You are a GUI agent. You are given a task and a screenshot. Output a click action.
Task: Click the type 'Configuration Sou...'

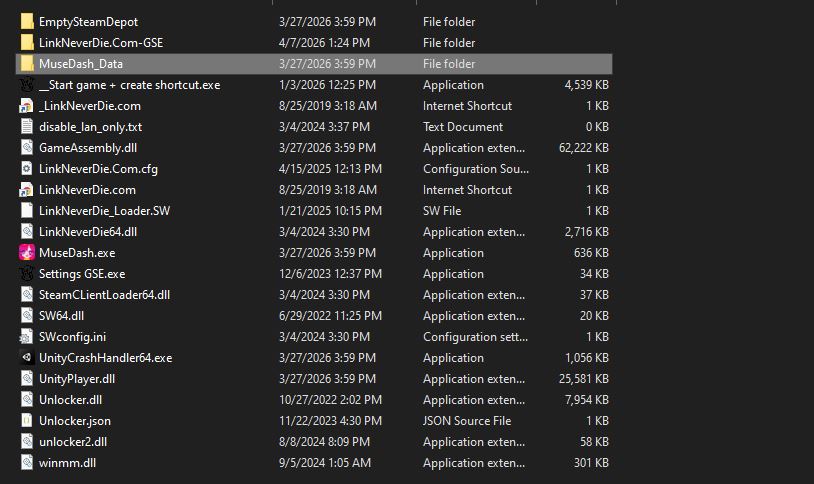[x=476, y=169]
